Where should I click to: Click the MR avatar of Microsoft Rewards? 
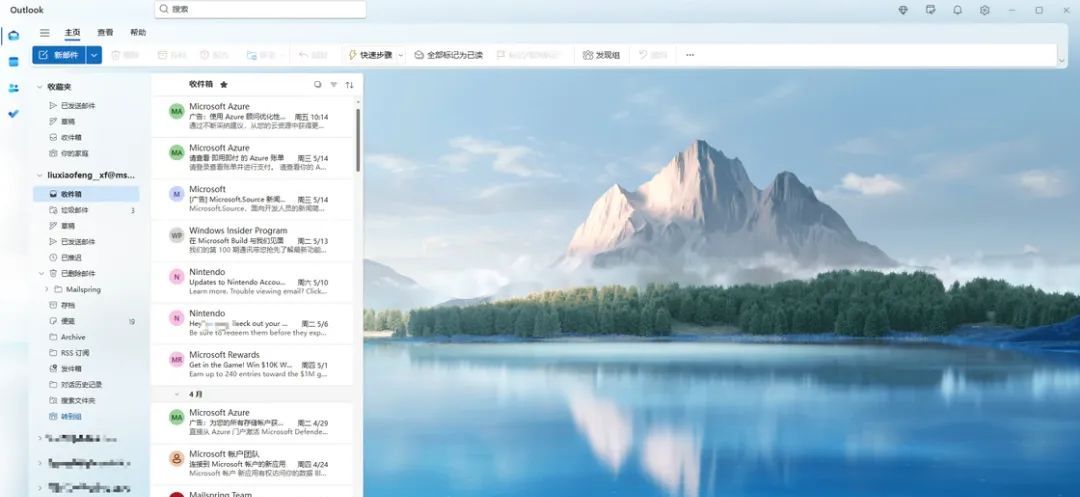(x=177, y=359)
